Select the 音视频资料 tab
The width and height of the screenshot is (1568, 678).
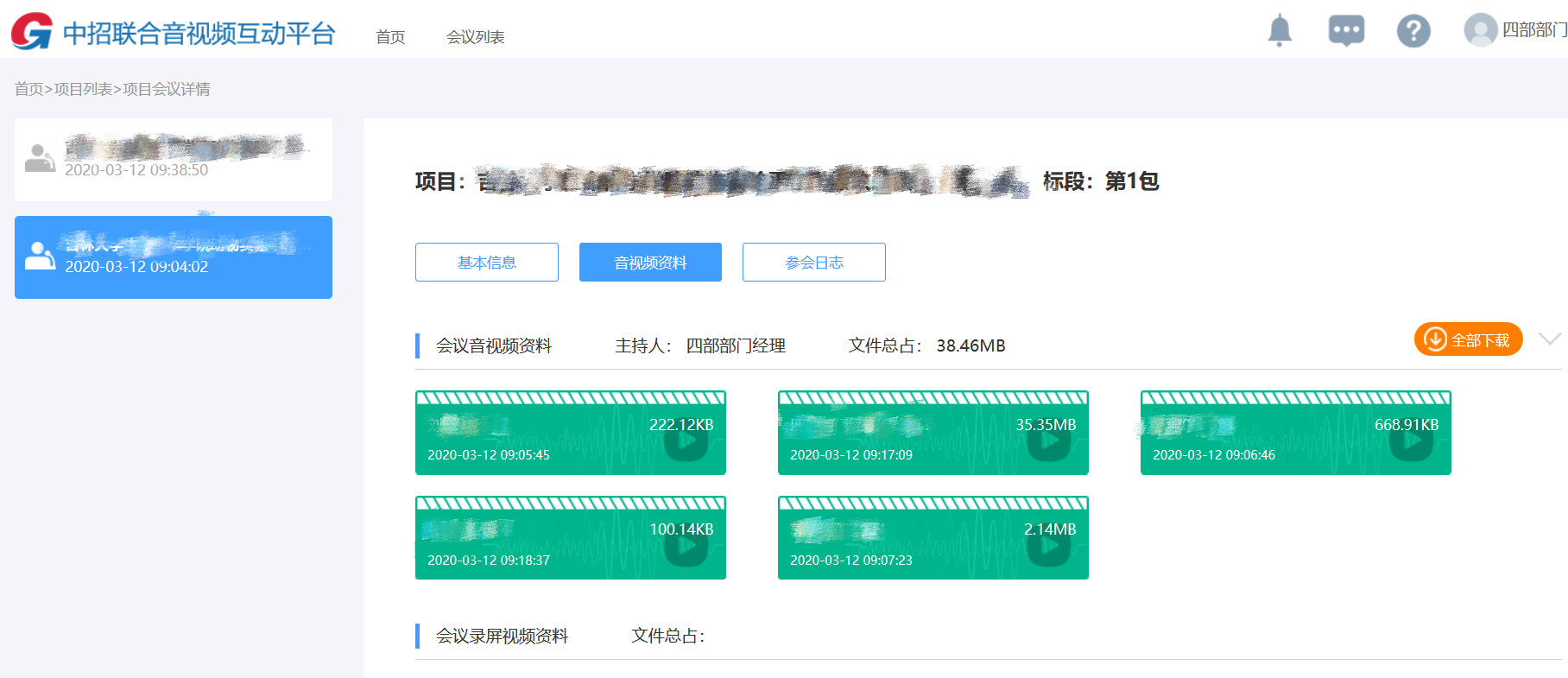650,263
